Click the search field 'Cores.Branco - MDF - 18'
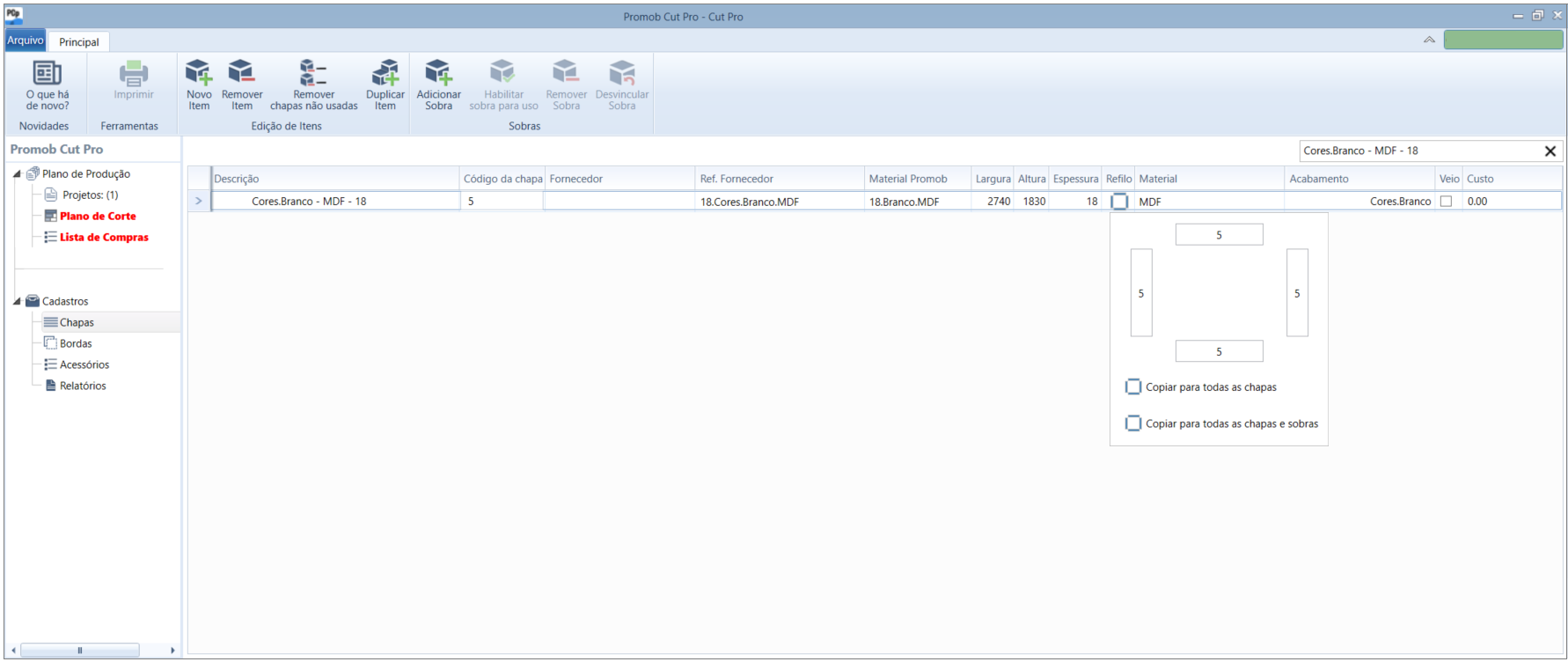The image size is (1568, 662). coord(1420,151)
